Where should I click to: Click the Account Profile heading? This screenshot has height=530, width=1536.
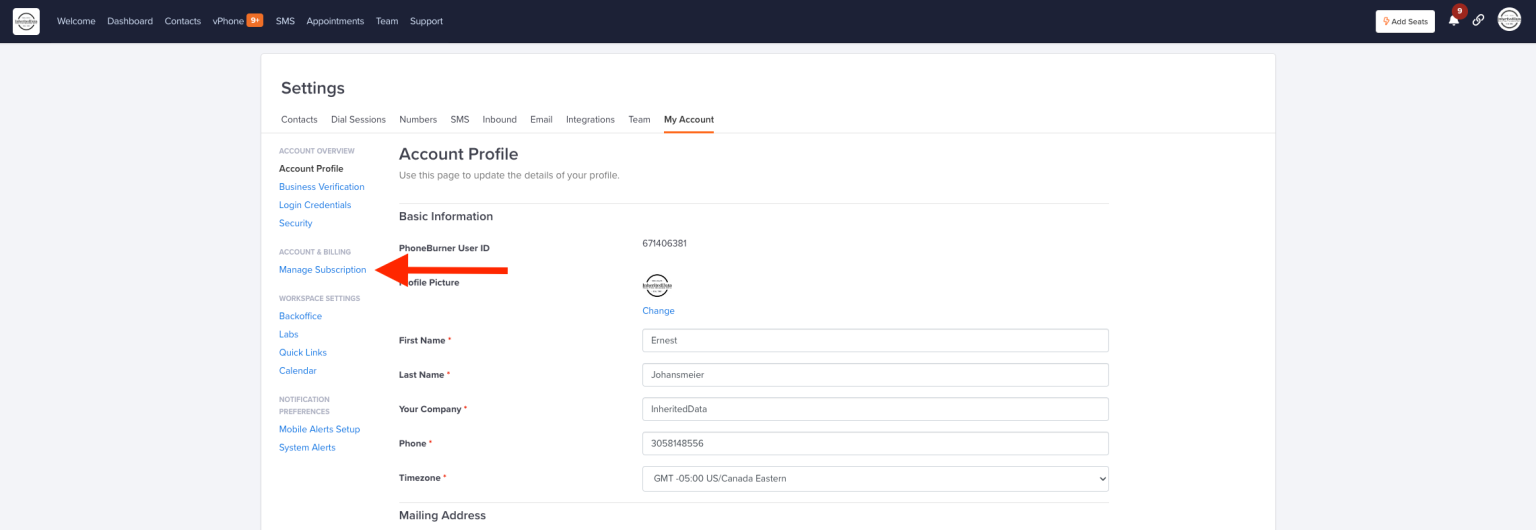[x=458, y=154]
